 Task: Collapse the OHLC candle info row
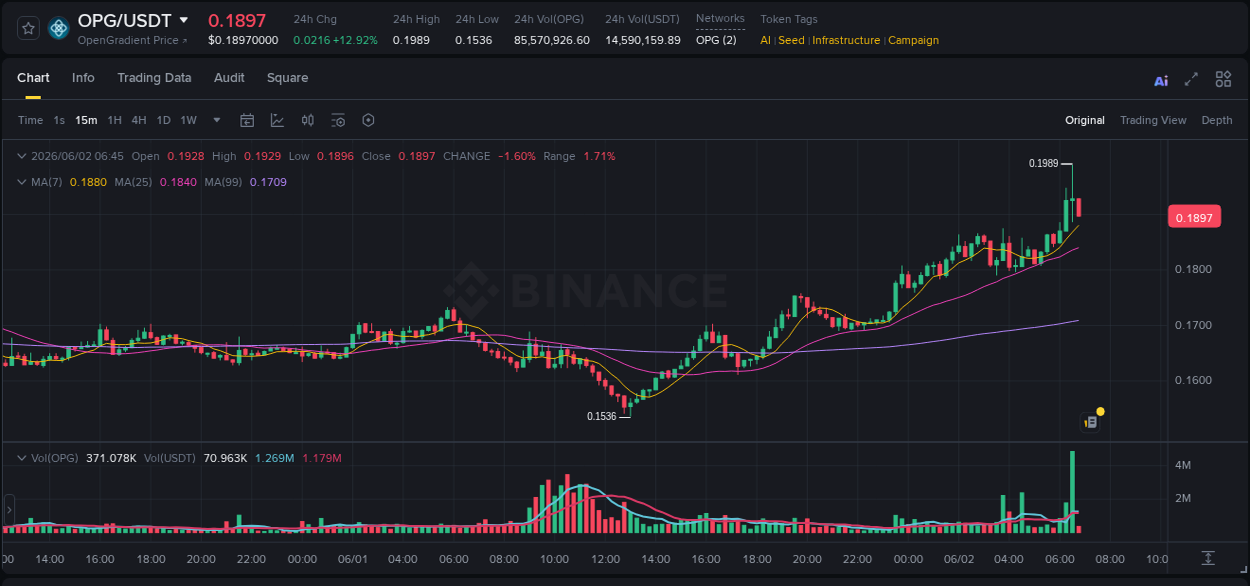click(x=22, y=156)
